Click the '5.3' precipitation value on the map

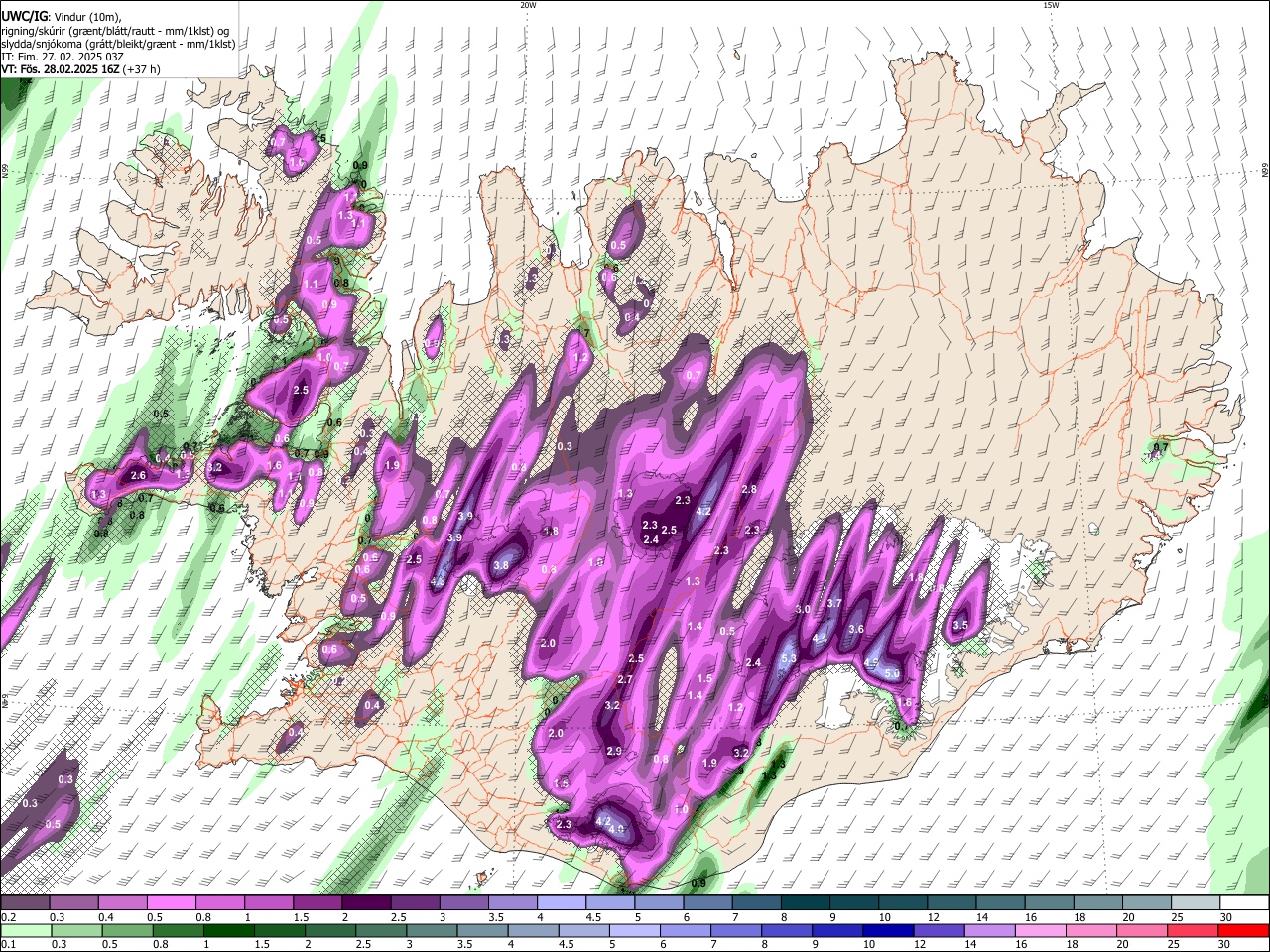coord(790,658)
